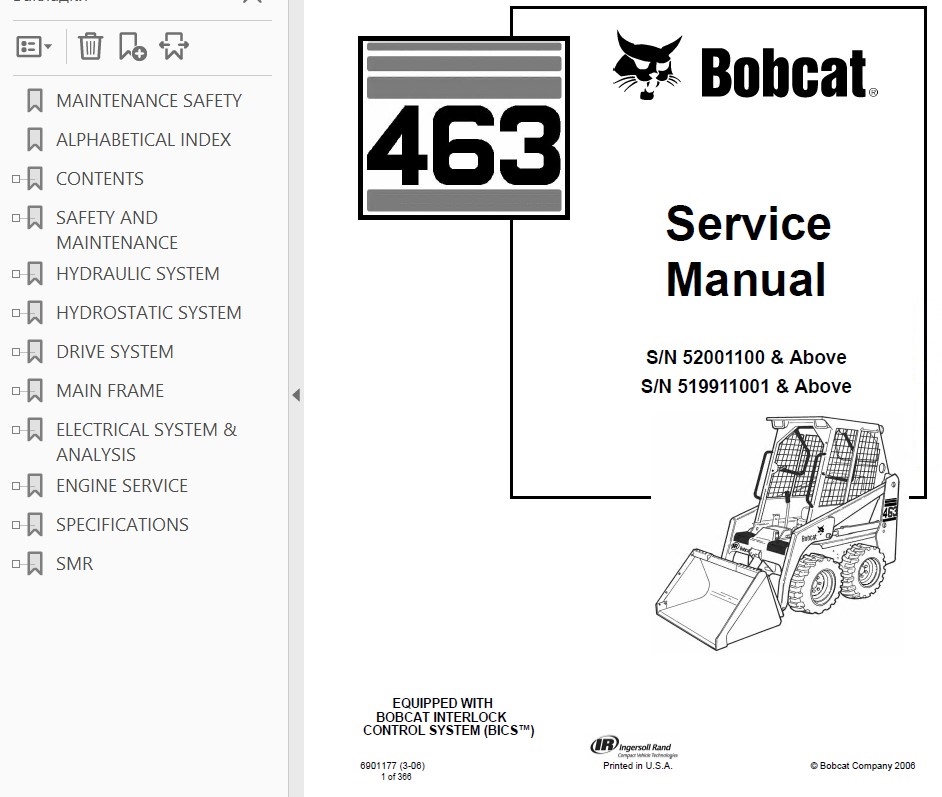942x797 pixels.
Task: Click the add new bookmark icon
Action: coord(131,46)
